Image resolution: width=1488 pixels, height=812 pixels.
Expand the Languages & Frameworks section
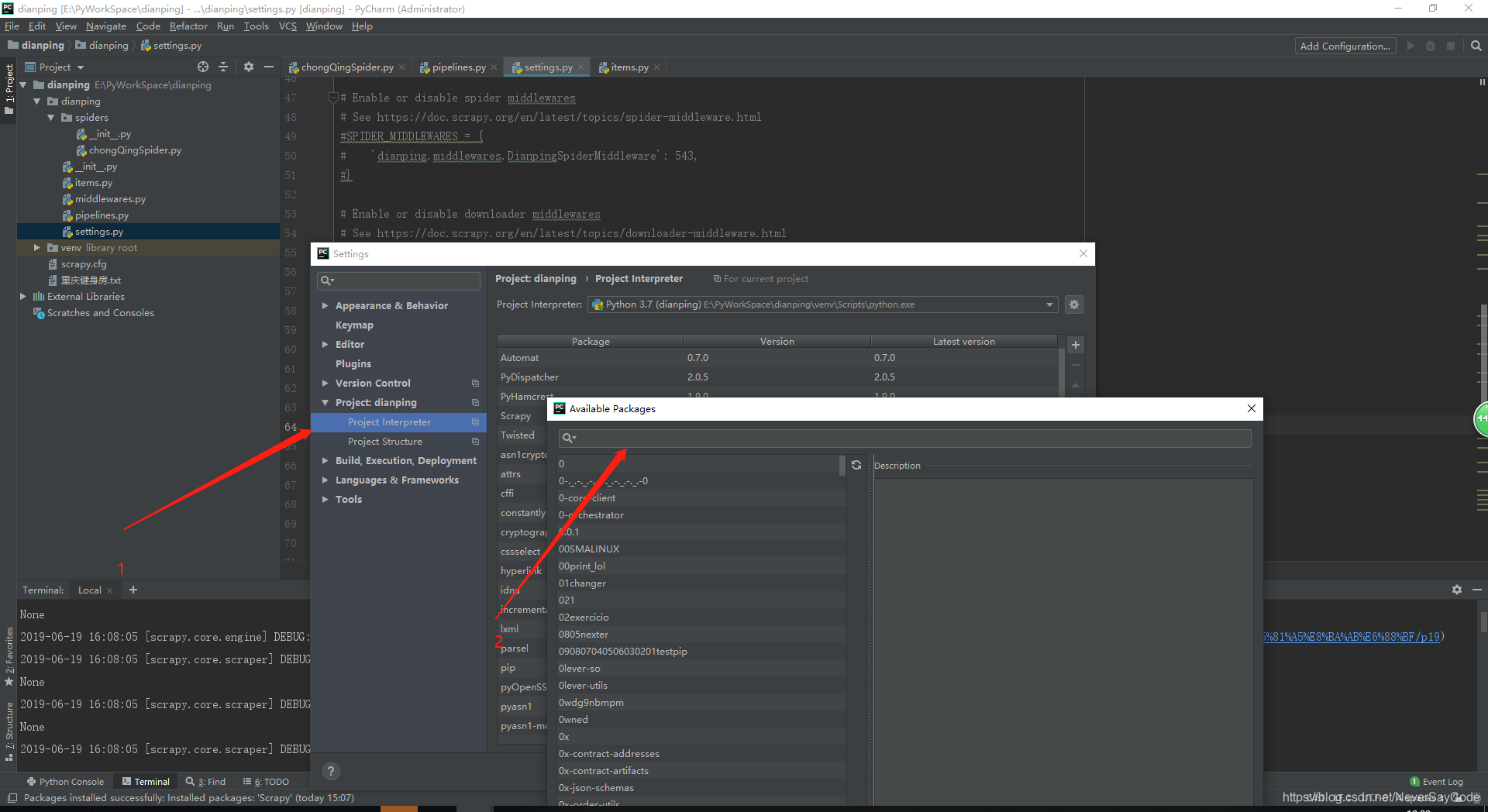325,480
